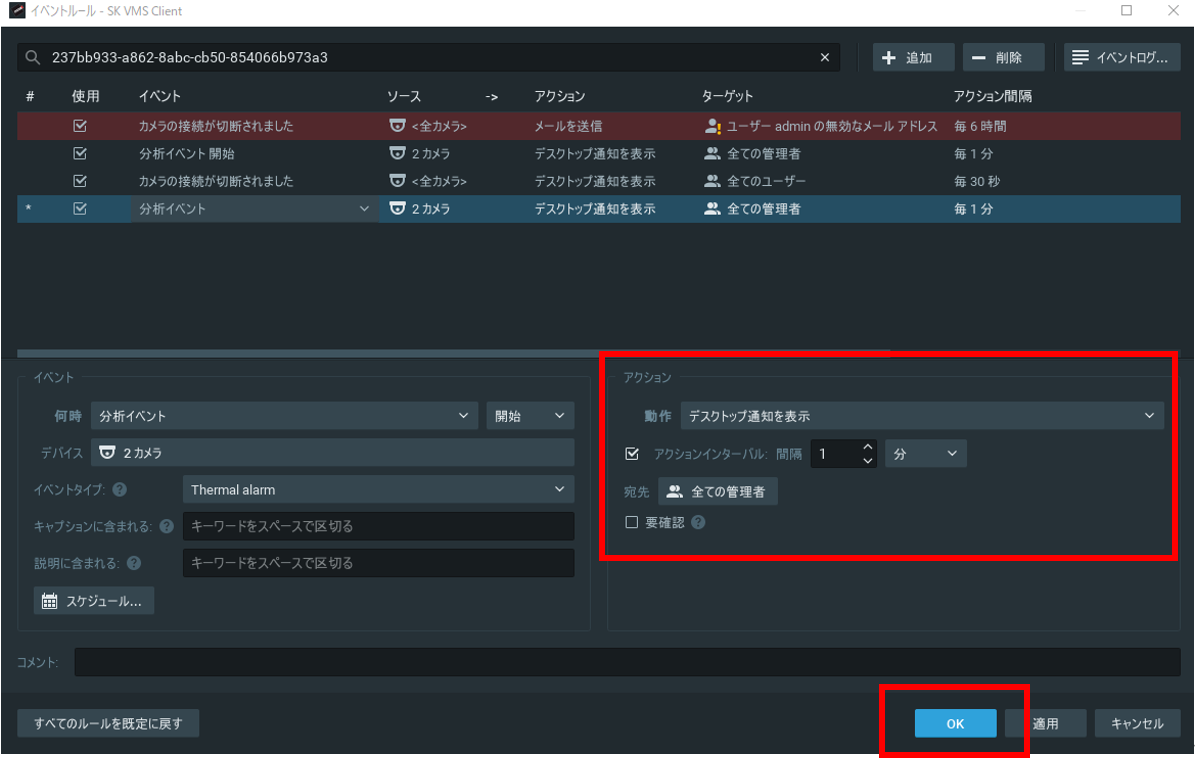The width and height of the screenshot is (1195, 762).
Task: Click the help icon next to イベントタイプ
Action: (x=120, y=489)
